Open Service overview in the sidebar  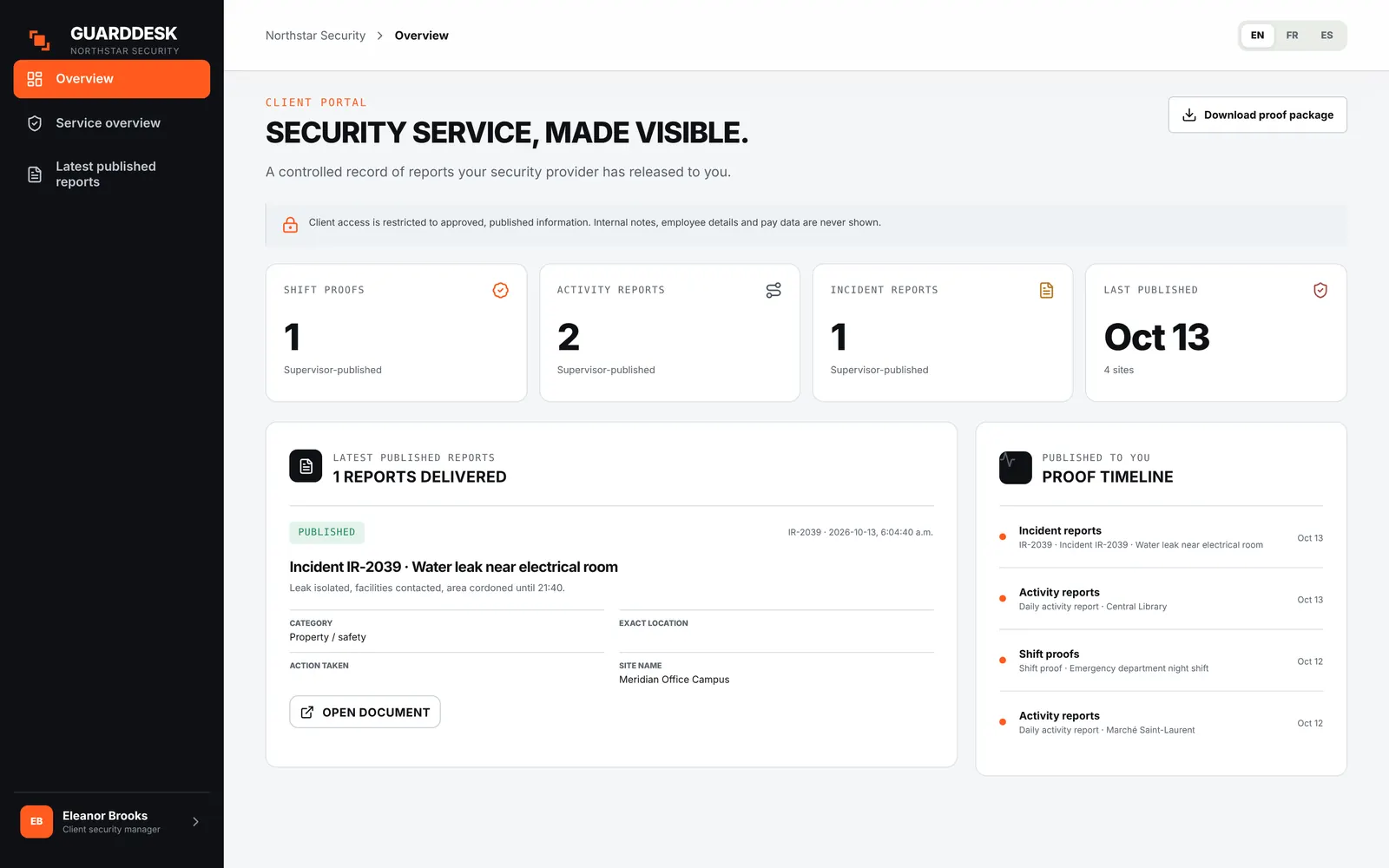[112, 123]
